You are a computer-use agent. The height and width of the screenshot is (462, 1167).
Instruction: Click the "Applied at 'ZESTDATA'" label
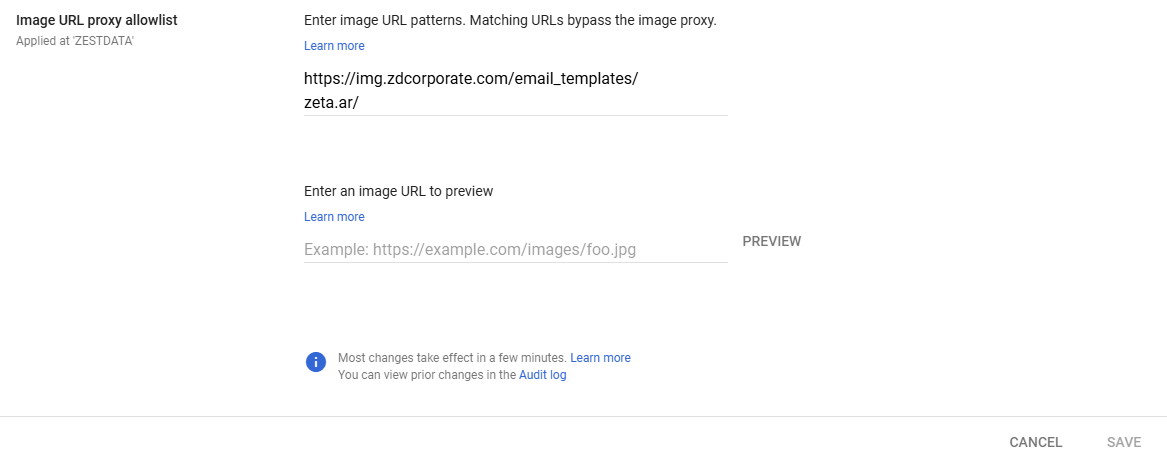(74, 40)
